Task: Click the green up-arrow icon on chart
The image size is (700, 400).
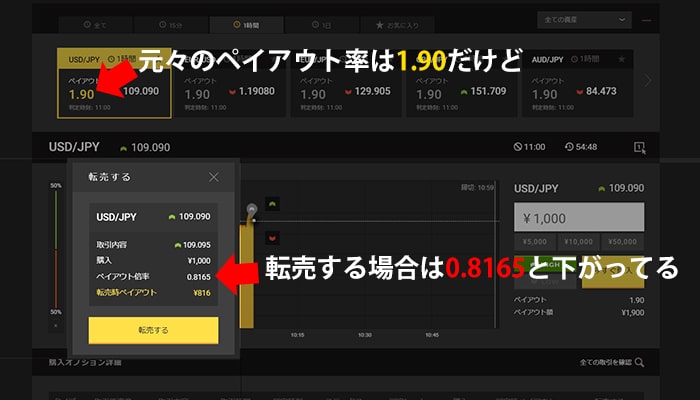Action: 272,204
